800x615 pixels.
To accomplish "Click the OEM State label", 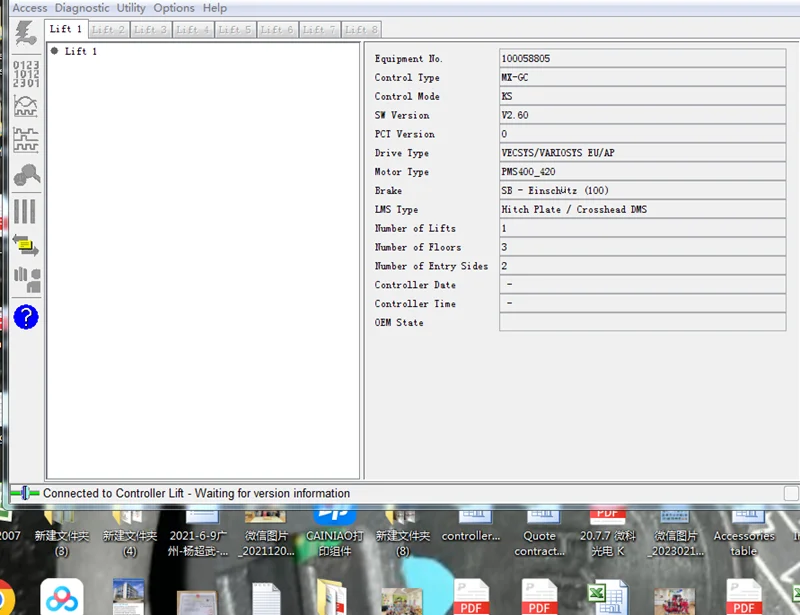I will [399, 323].
